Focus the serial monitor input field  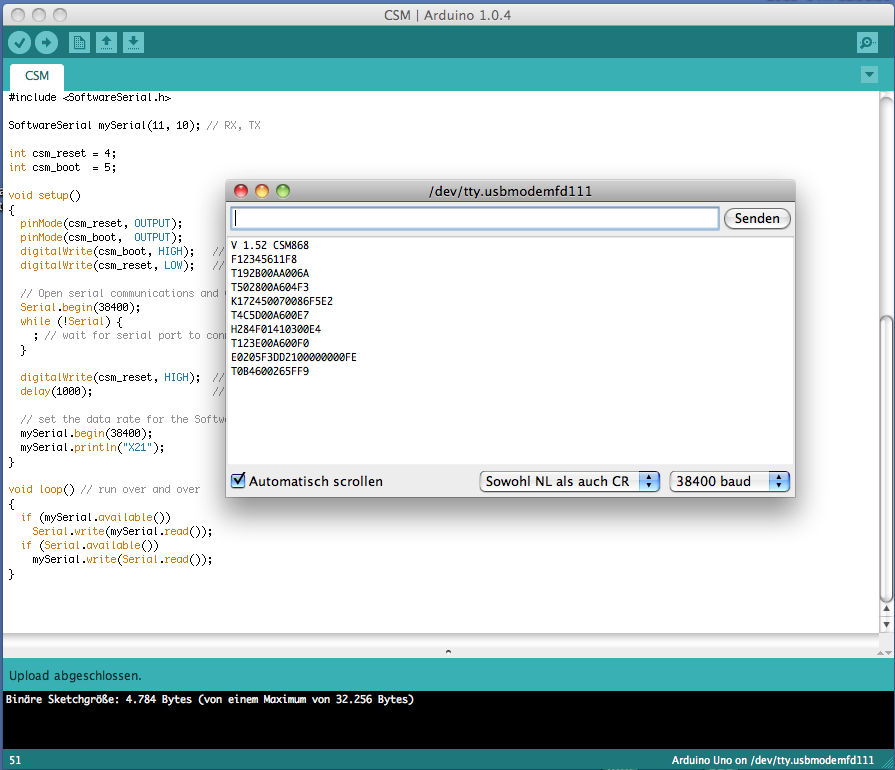(475, 218)
